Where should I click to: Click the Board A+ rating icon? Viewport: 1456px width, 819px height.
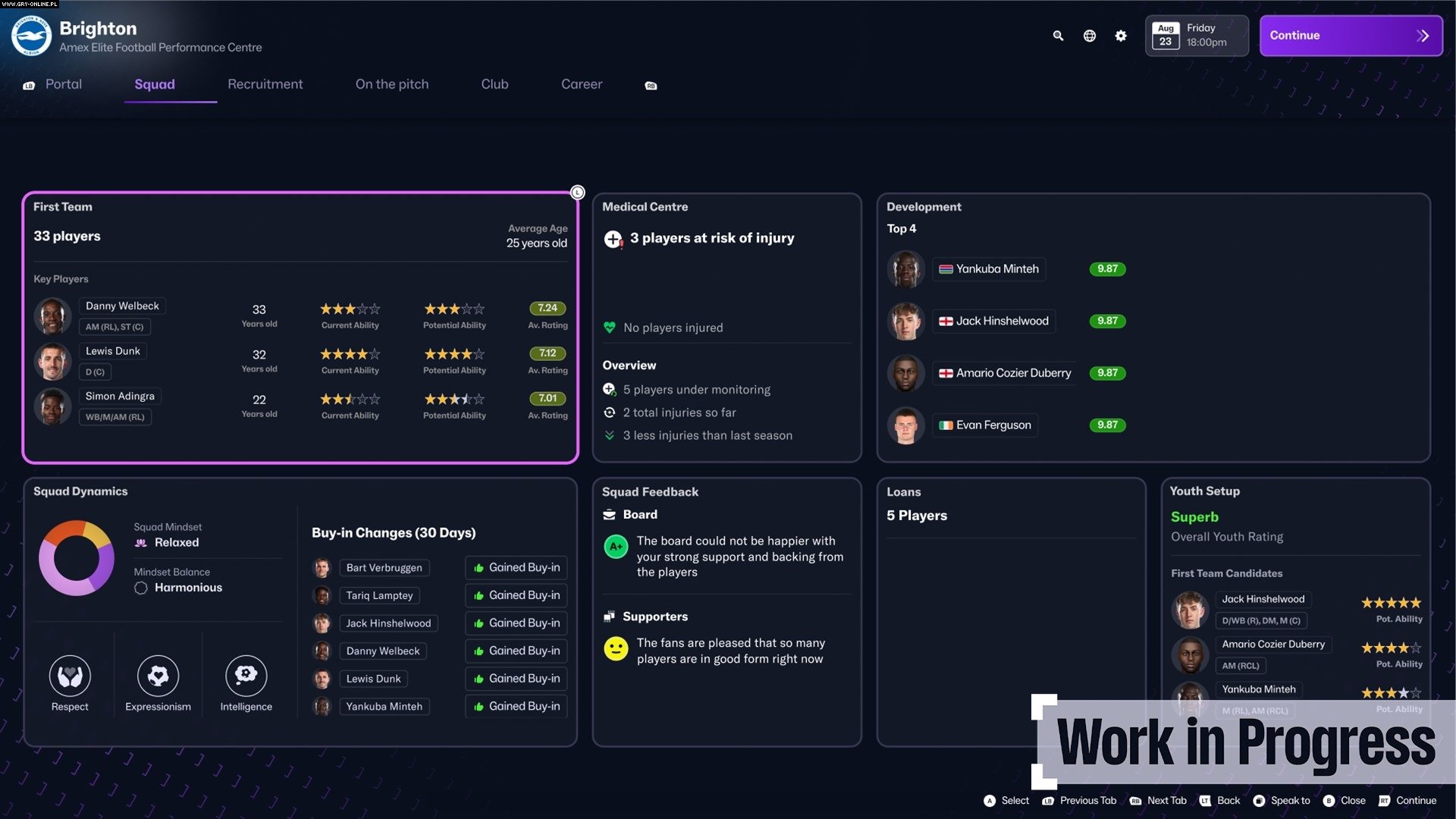click(615, 547)
